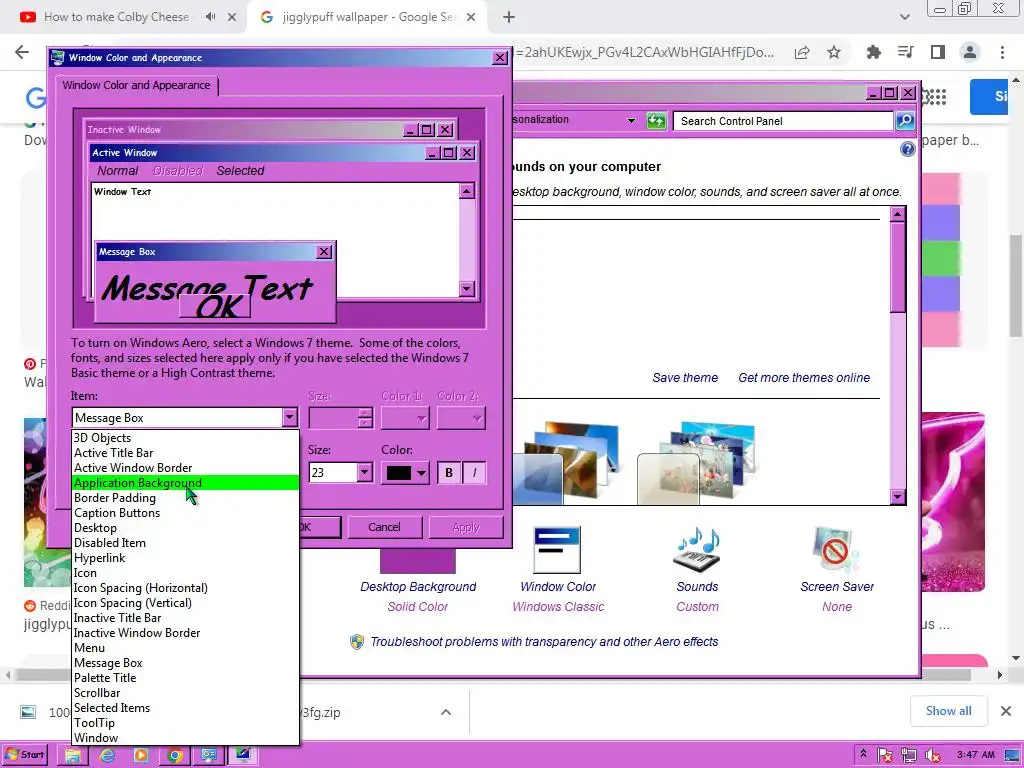Click the Window Color and Appearance tab
Viewport: 1024px width, 768px height.
pos(136,85)
